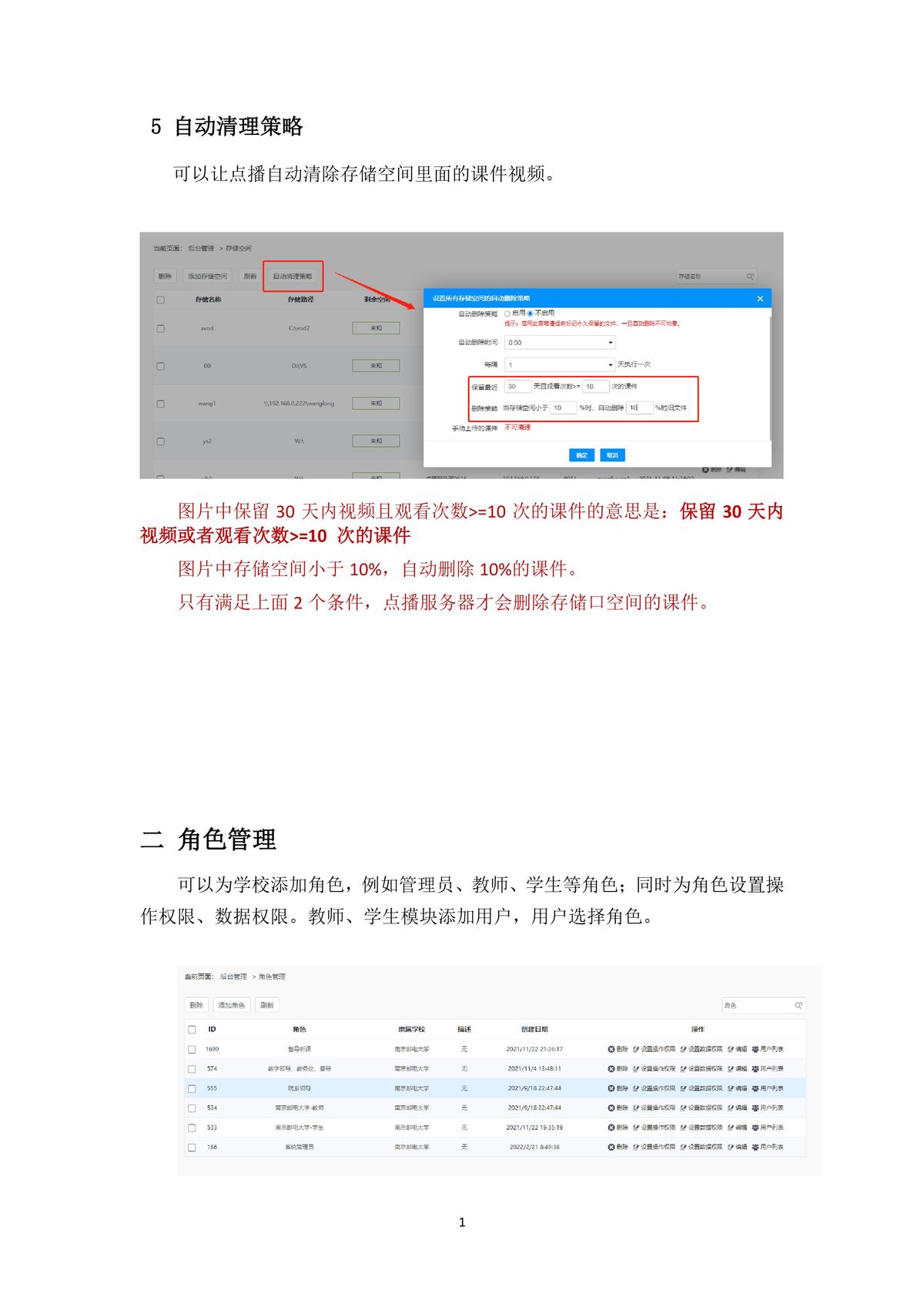Close the auto-delete policy dialog

tap(760, 299)
